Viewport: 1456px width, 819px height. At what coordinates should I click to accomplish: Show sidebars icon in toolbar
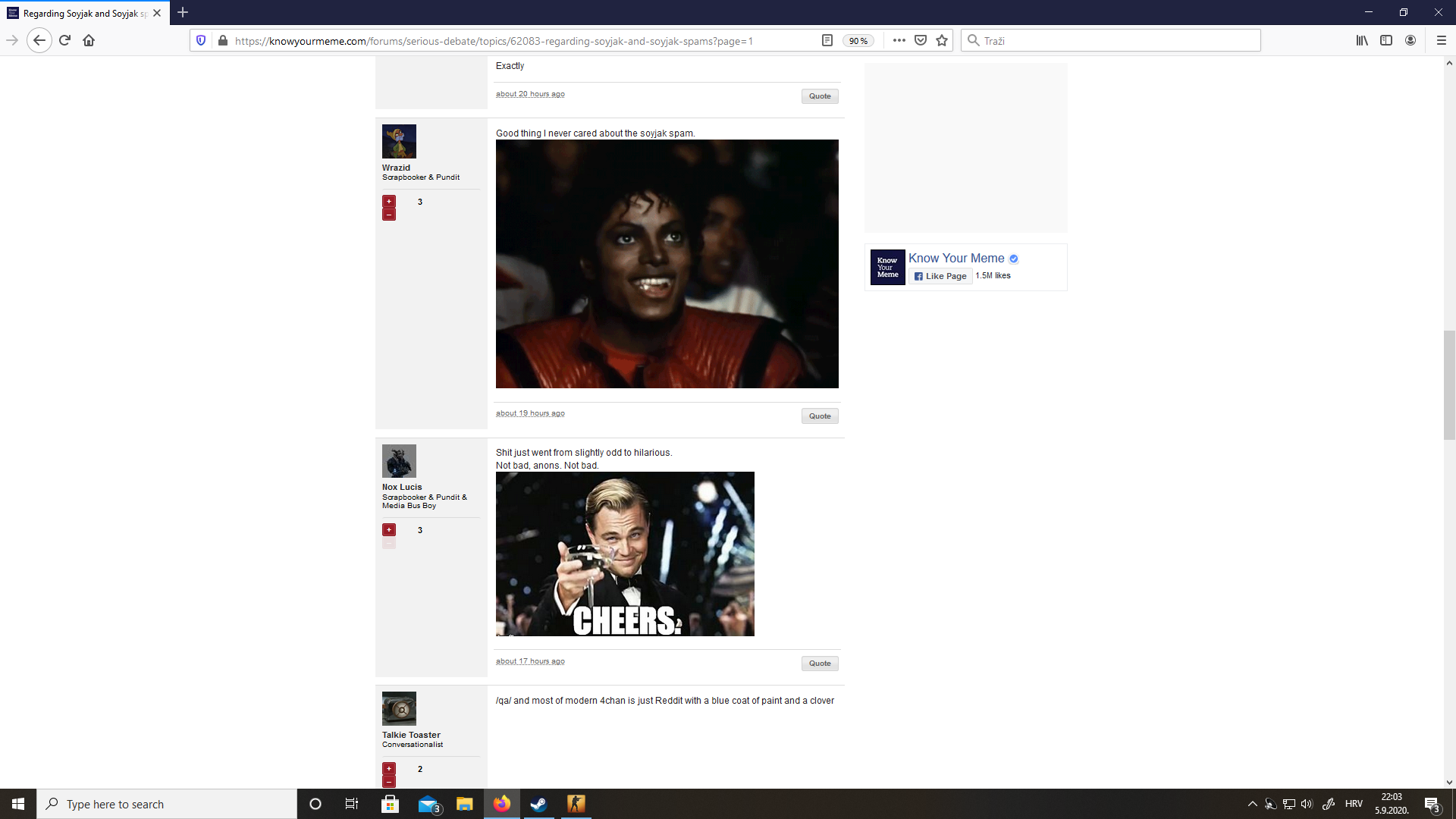click(1386, 40)
